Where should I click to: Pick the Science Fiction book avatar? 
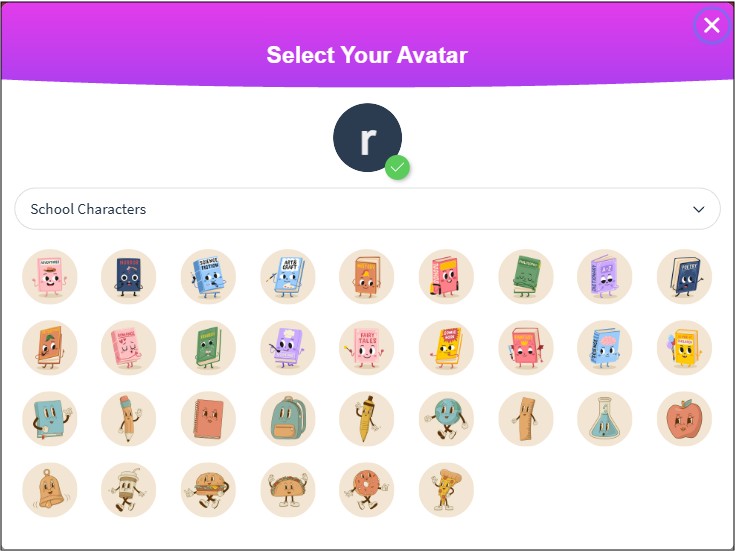pyautogui.click(x=208, y=277)
